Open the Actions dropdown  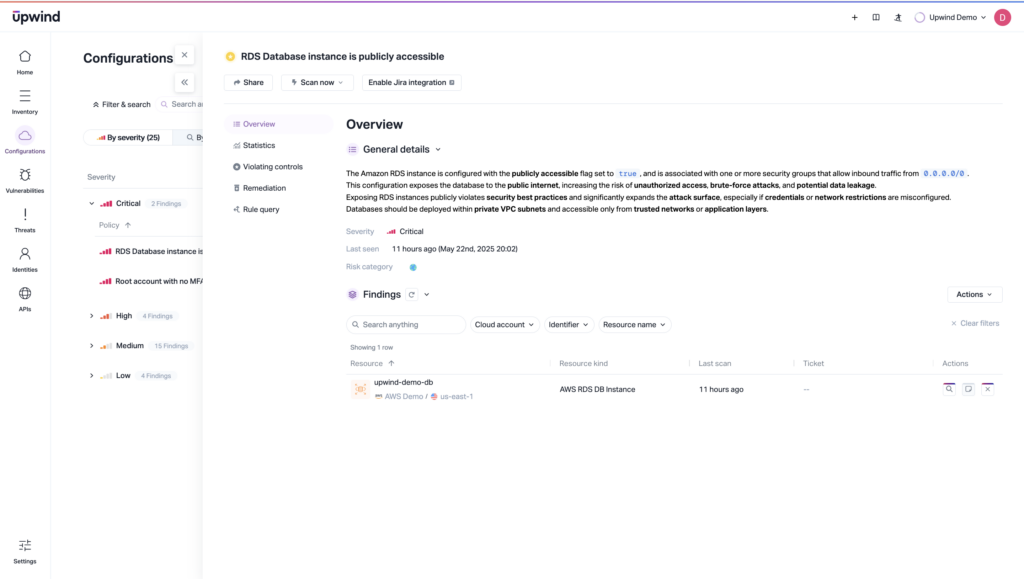click(x=974, y=294)
